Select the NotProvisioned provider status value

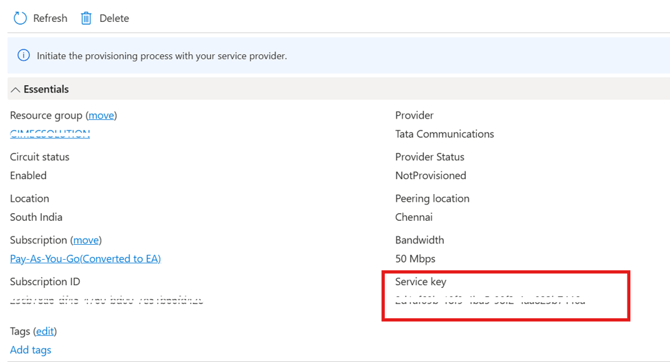pos(431,176)
